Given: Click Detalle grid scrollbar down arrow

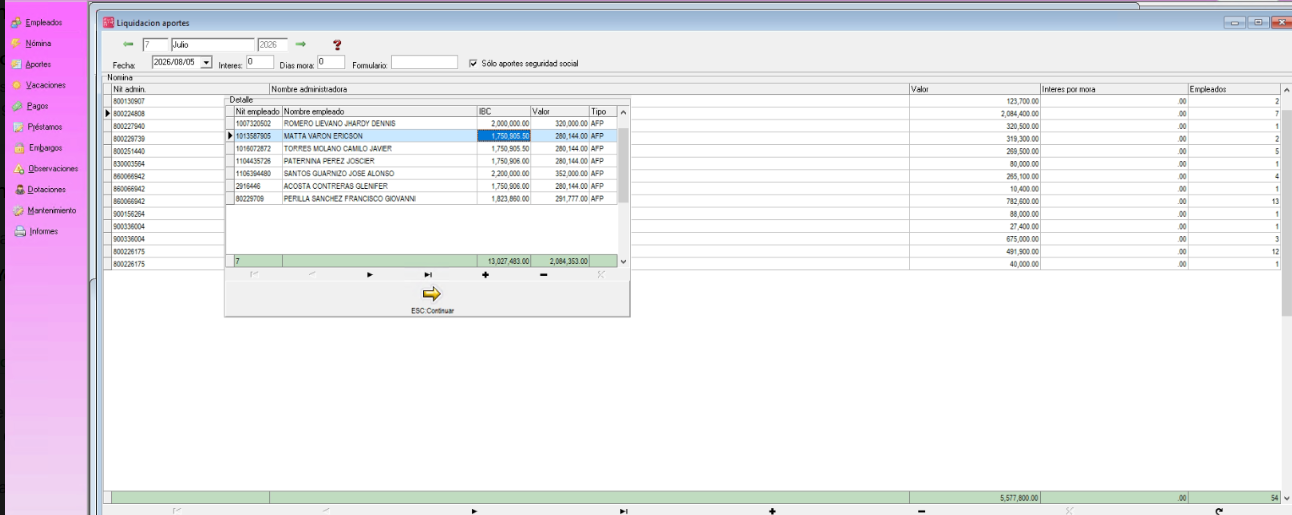Looking at the screenshot, I should pos(624,261).
